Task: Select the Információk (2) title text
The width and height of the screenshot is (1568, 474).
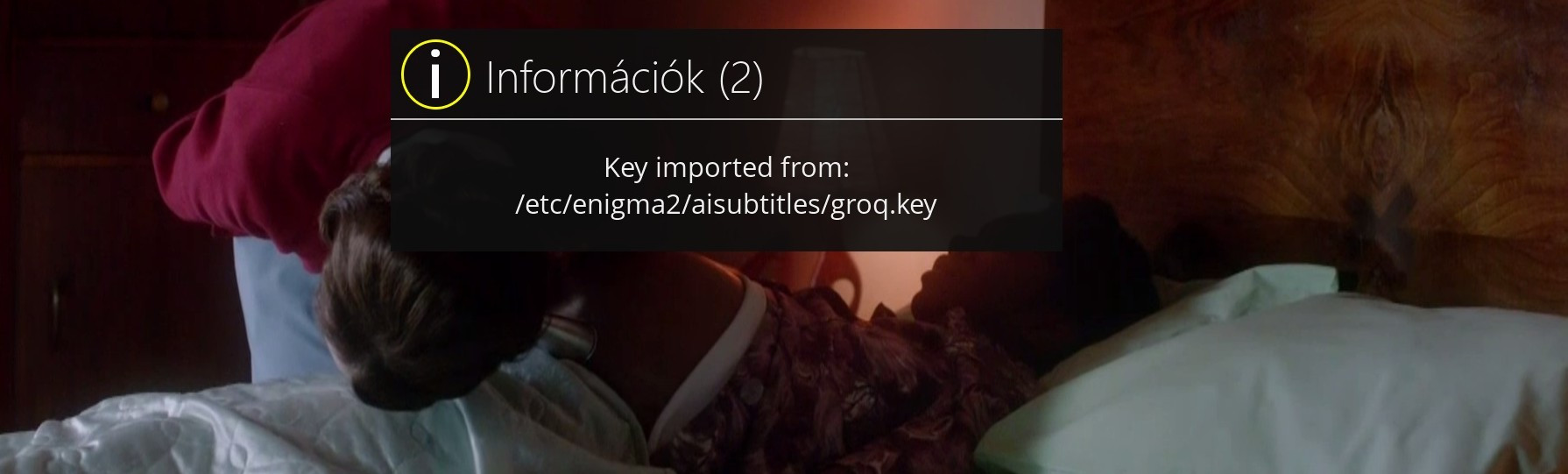Action: pyautogui.click(x=625, y=77)
